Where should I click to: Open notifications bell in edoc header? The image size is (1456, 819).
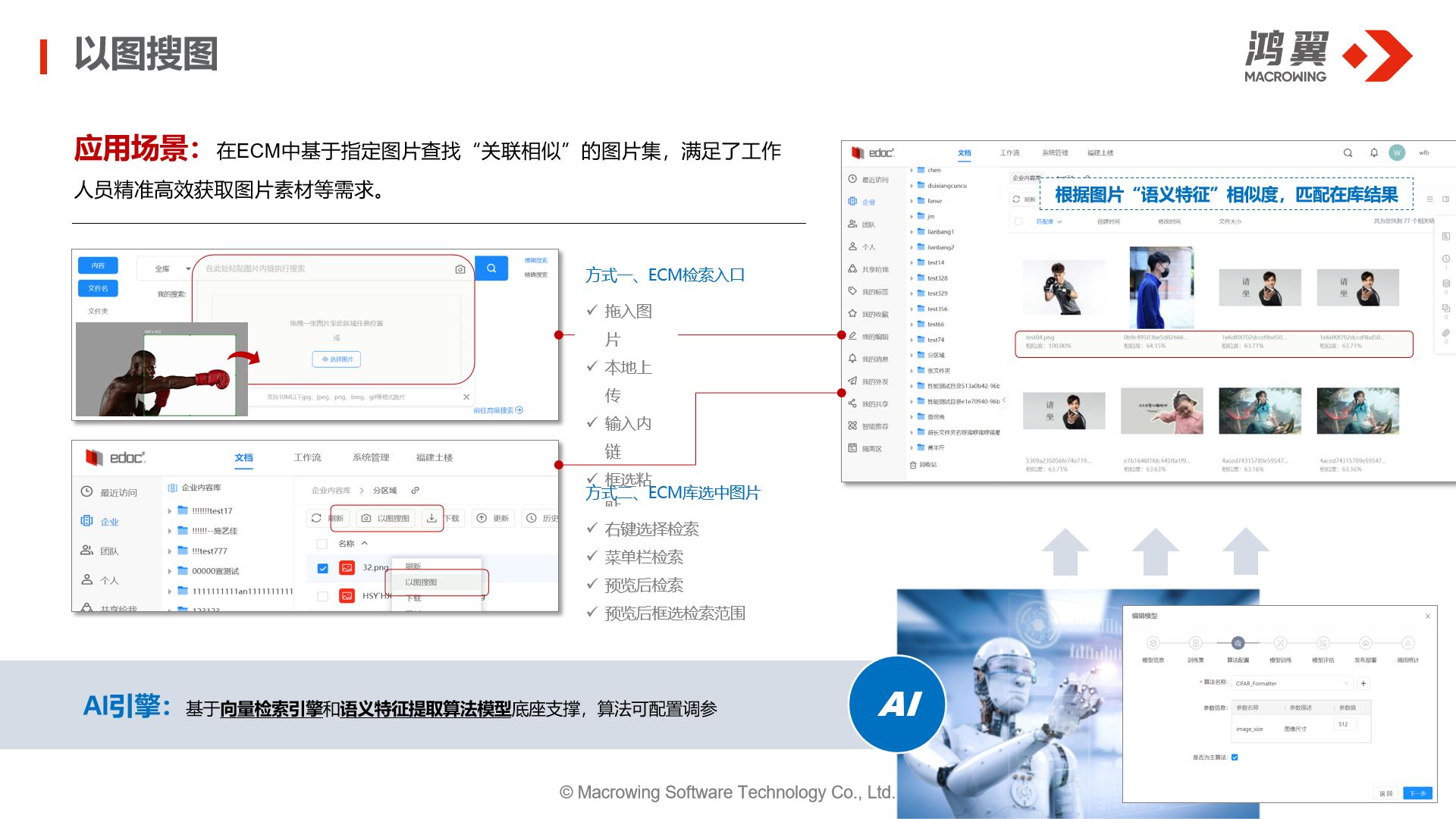point(1373,153)
